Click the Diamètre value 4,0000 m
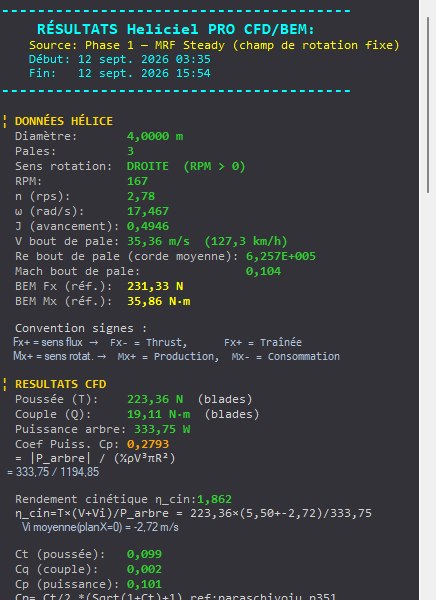This screenshot has height=600, width=436. (x=155, y=136)
